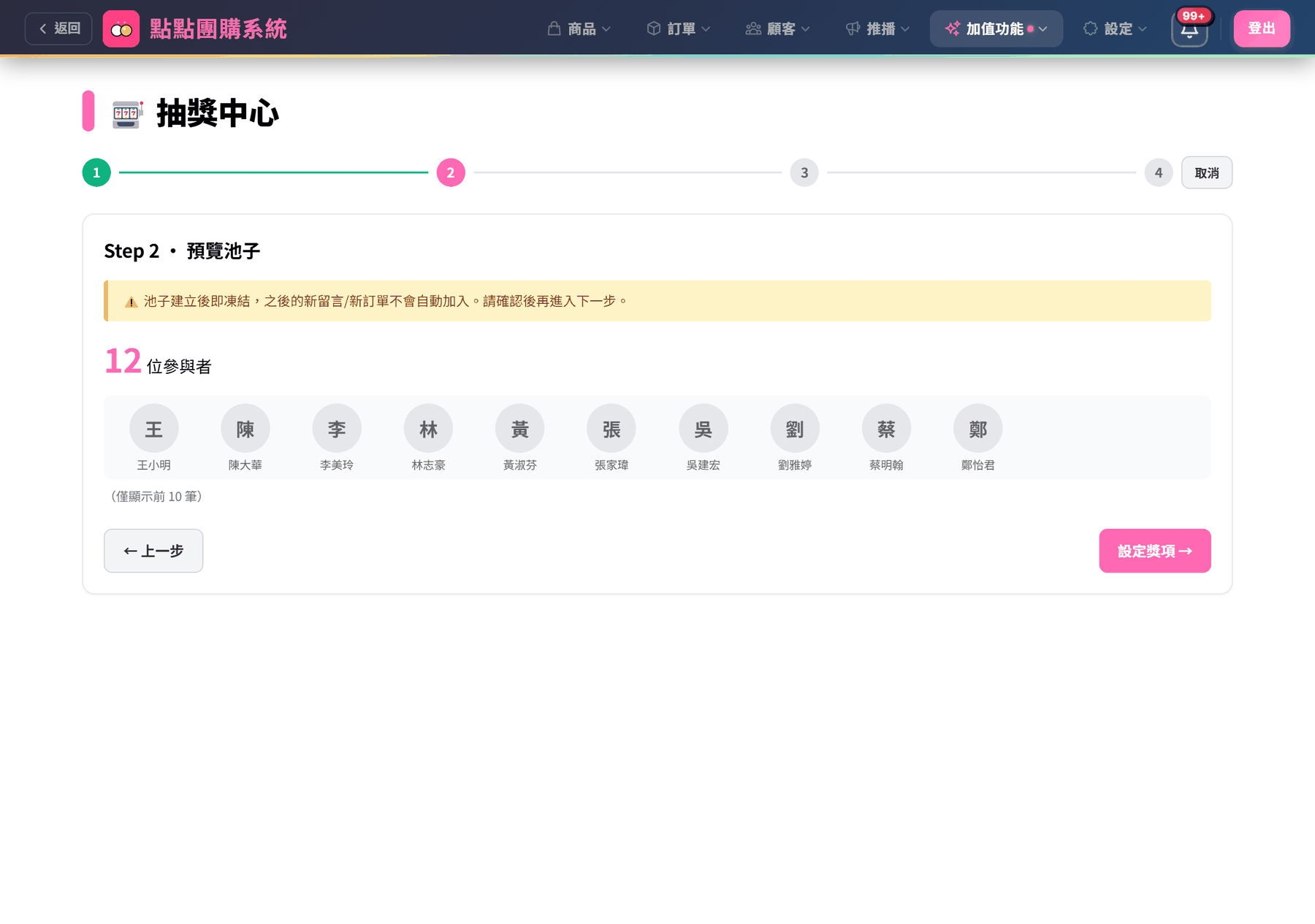Viewport: 1315px width, 924px height.
Task: Click the (僅顯示前 10 筆) note
Action: [x=156, y=497]
